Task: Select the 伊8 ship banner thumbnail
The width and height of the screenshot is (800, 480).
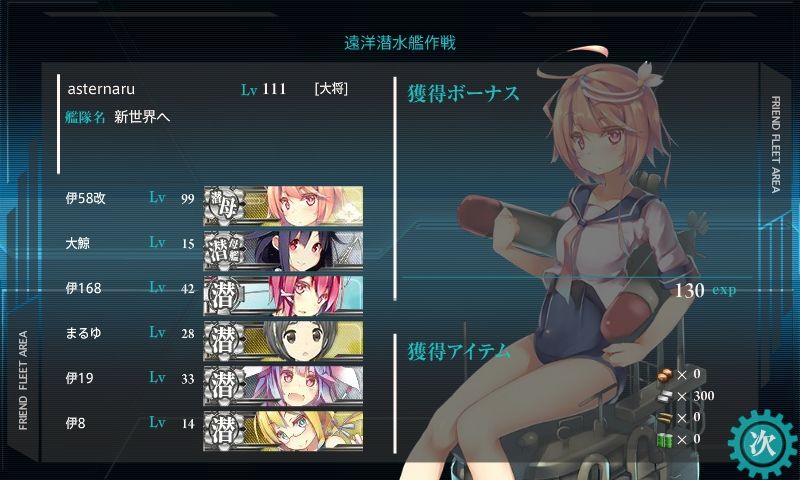Action: 283,431
